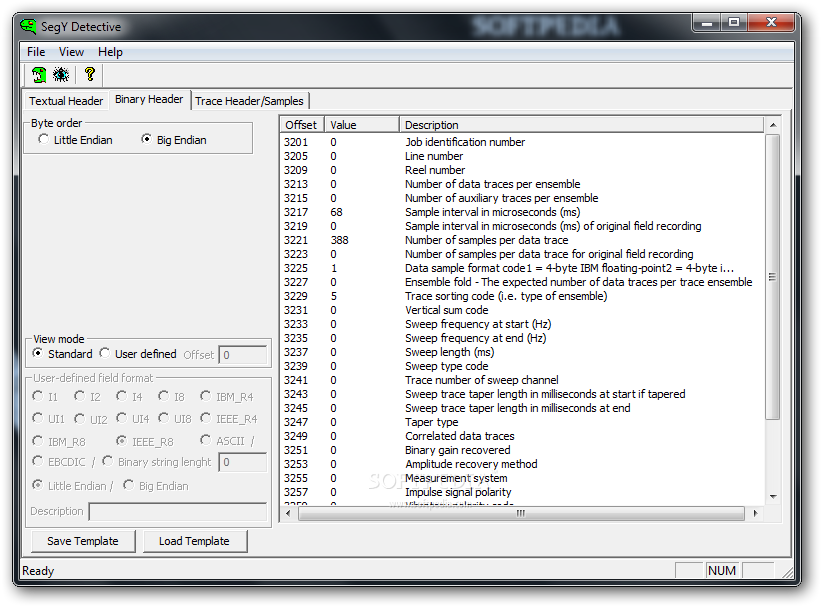Click the horizontal scrollbar left arrow

[x=288, y=513]
